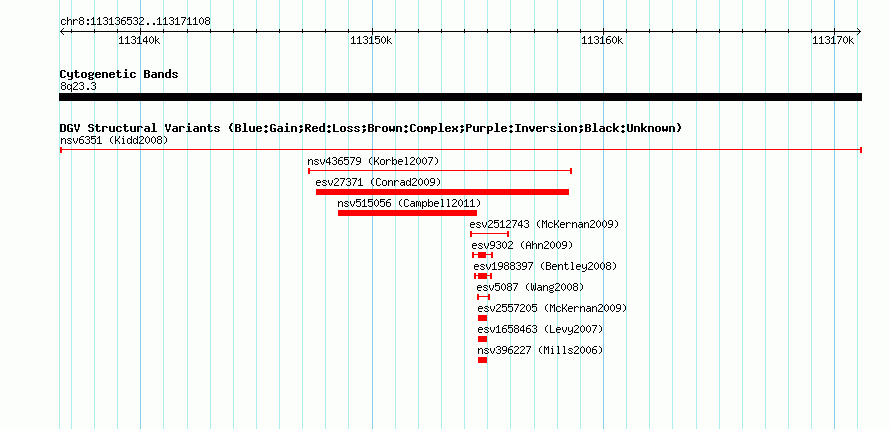This screenshot has width=890, height=429.
Task: Open esv27371 (Conrad2009) label
Action: 378,182
